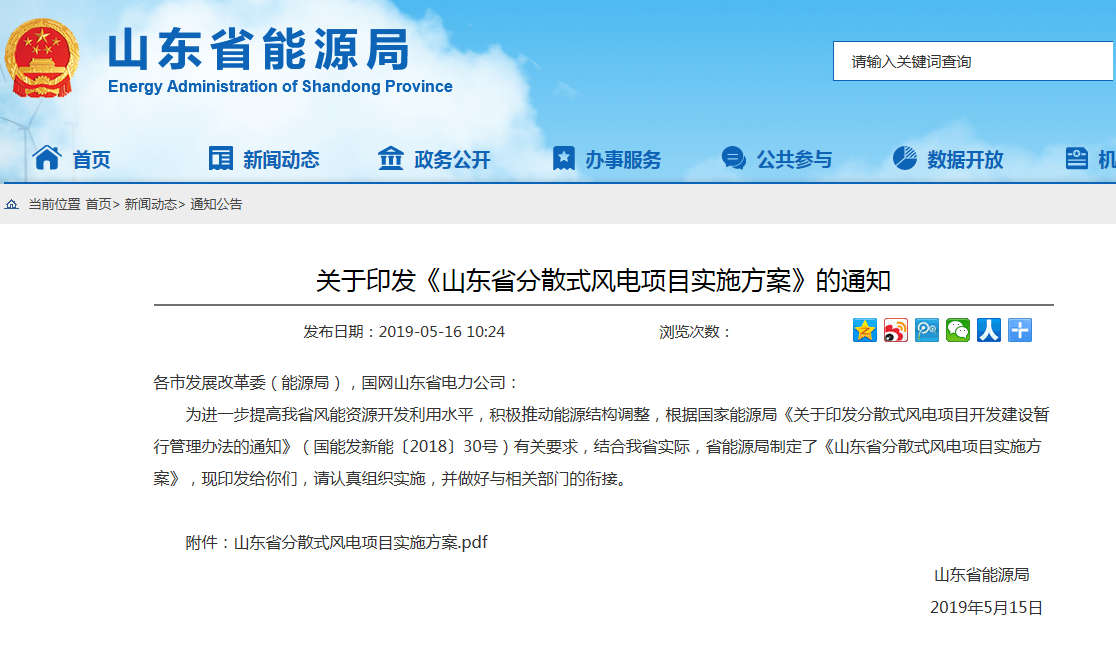Open the 政务公开 navigation menu item
Image resolution: width=1116 pixels, height=652 pixels.
(x=453, y=159)
